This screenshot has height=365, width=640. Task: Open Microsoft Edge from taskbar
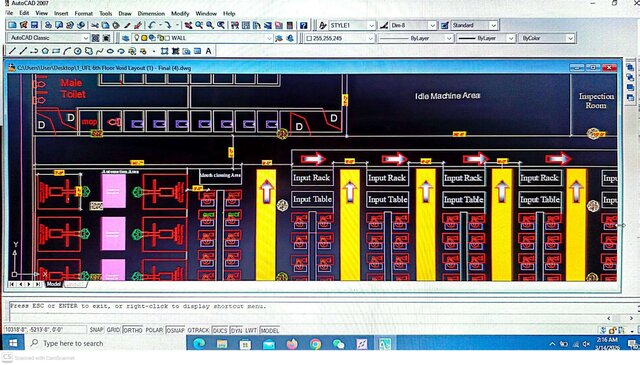(199, 344)
